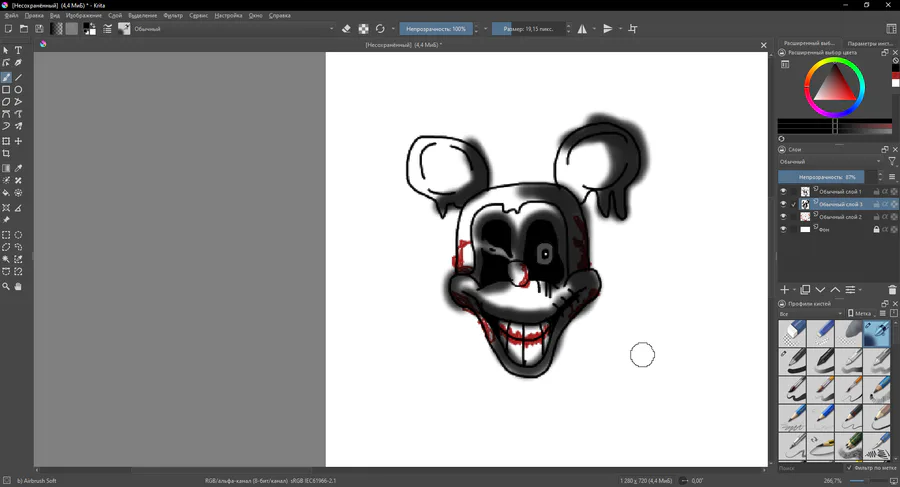Click horizontal mirror tool icon
Image resolution: width=900 pixels, height=487 pixels.
click(582, 29)
